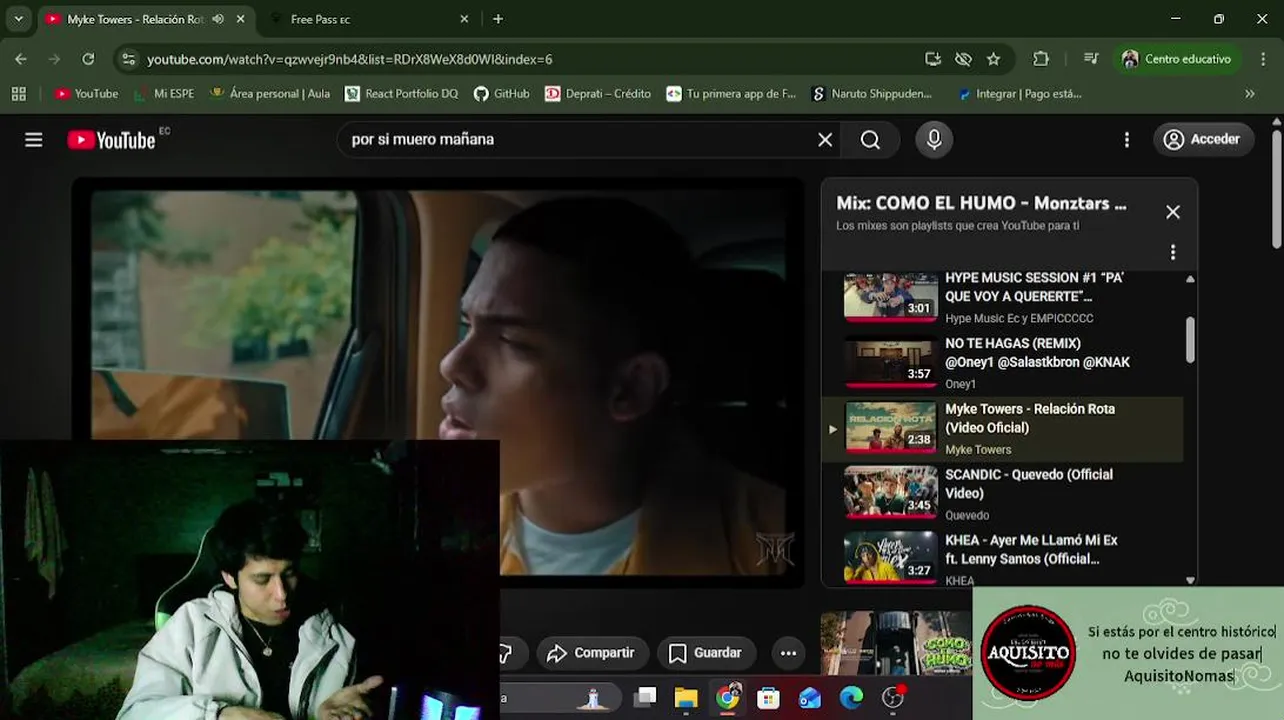Expand hidden bookmarks double chevron

tap(1249, 94)
